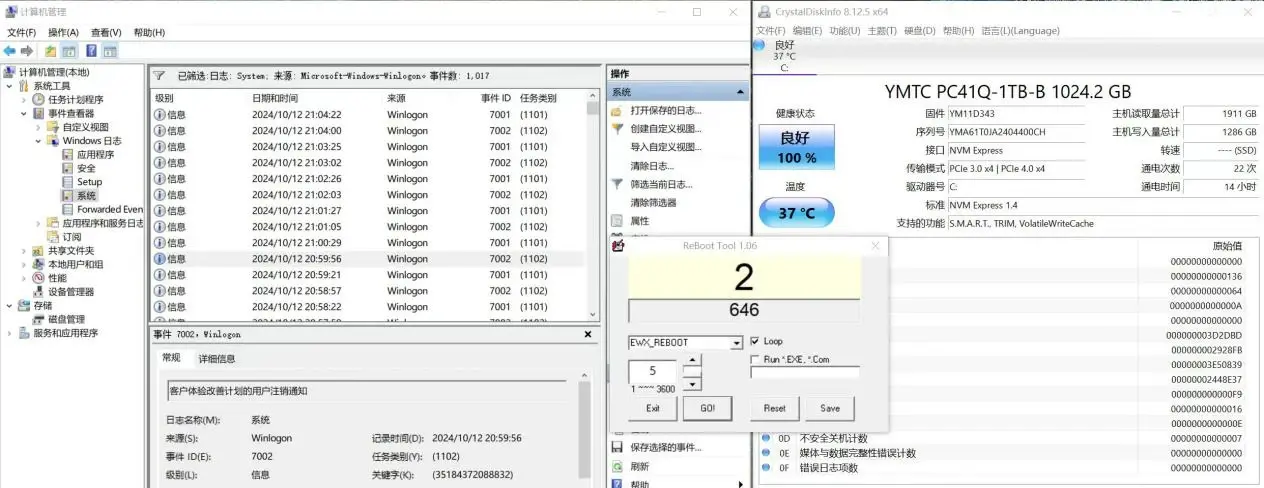Click 导入自定义视图 in the Actions pane
This screenshot has height=488, width=1264.
(666, 147)
